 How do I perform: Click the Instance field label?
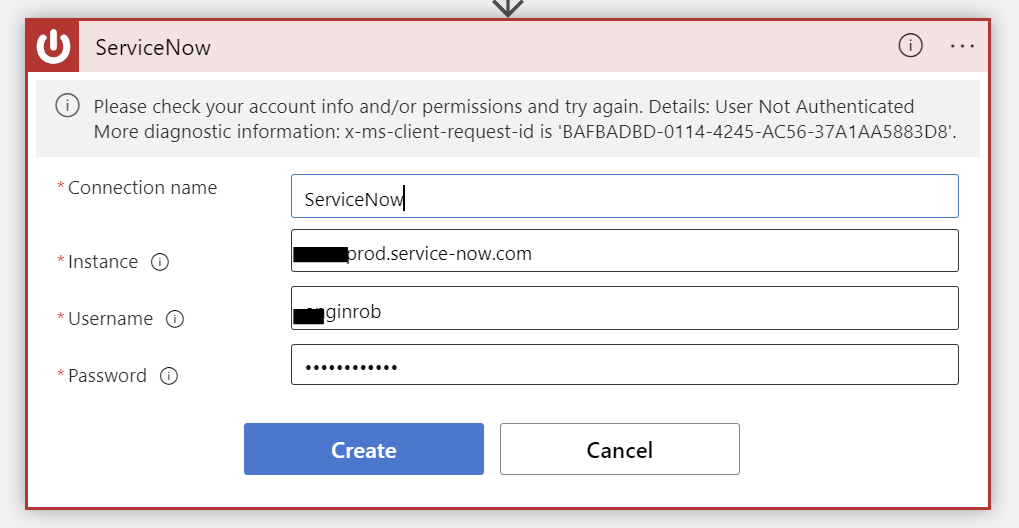(103, 261)
